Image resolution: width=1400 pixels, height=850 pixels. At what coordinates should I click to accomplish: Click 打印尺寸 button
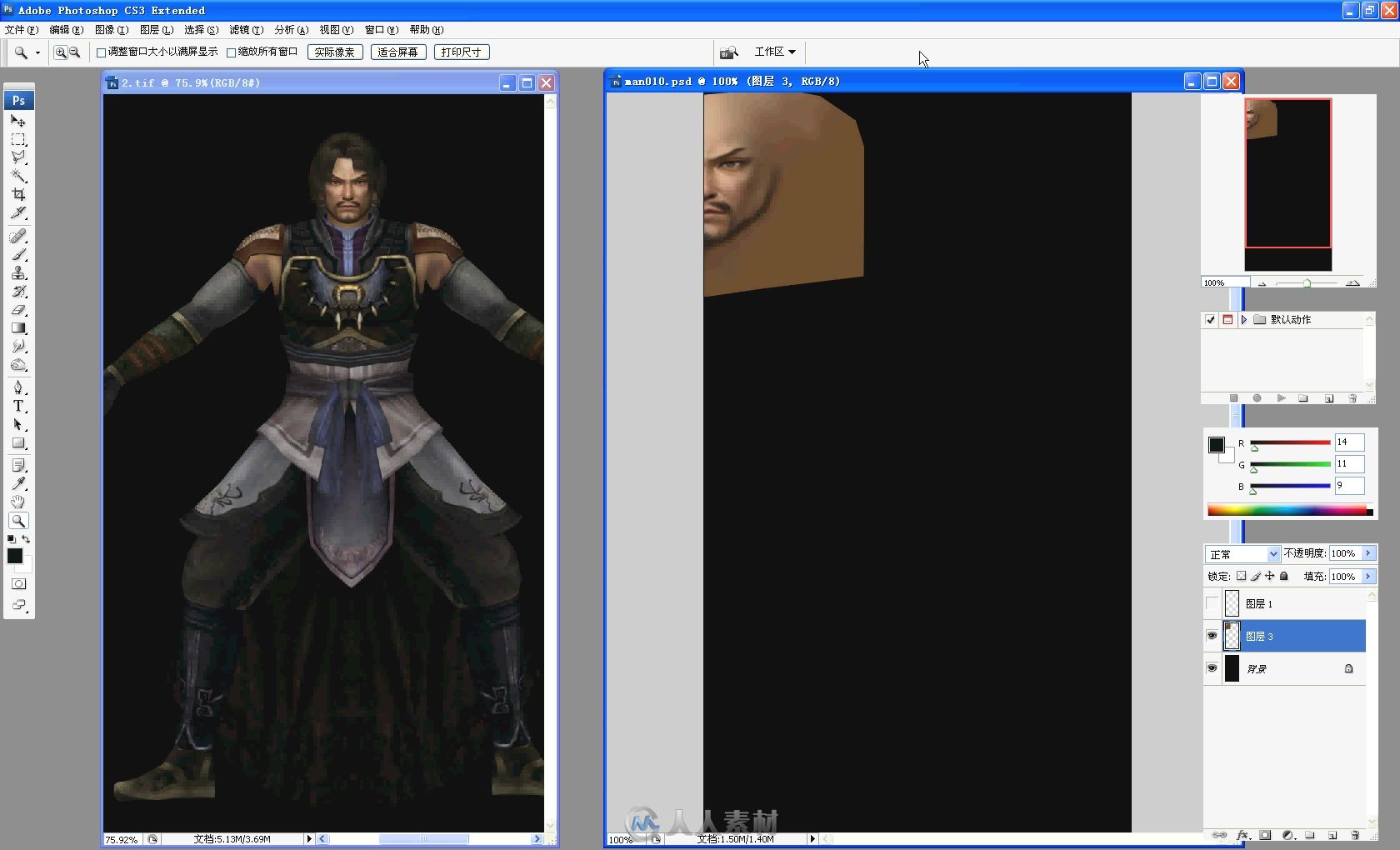(x=462, y=52)
